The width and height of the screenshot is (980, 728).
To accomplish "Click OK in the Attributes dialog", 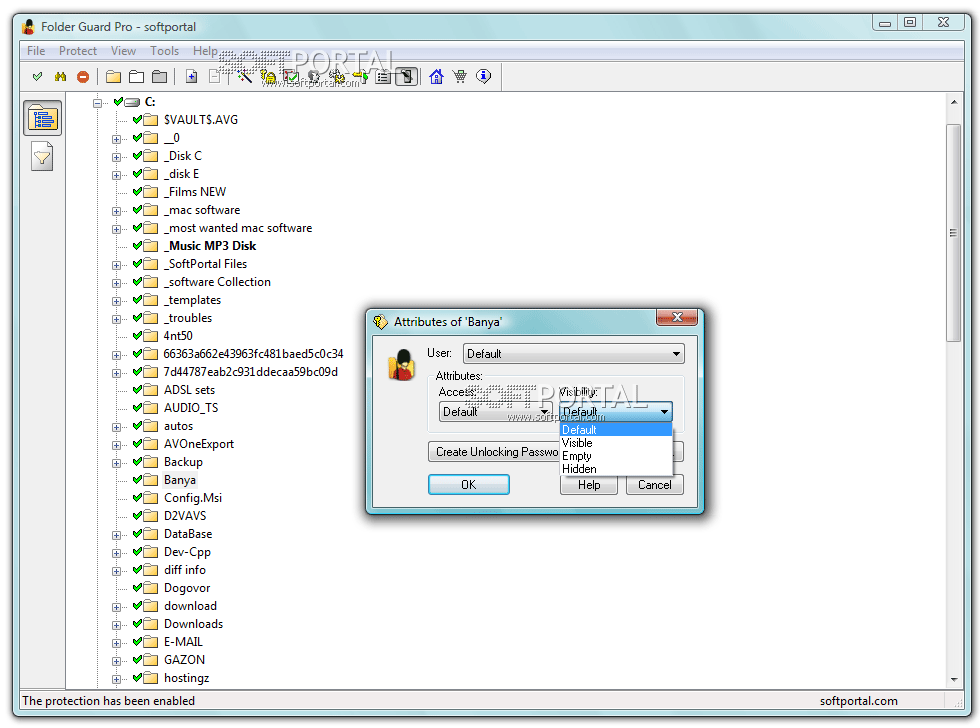I will tap(469, 485).
